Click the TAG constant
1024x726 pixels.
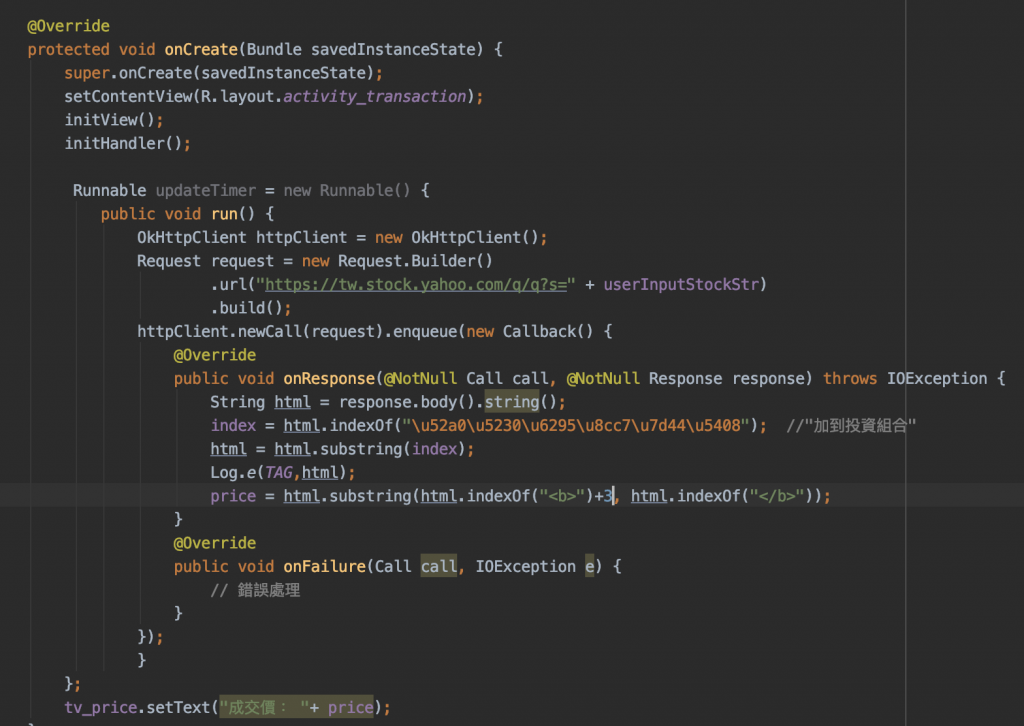point(278,473)
